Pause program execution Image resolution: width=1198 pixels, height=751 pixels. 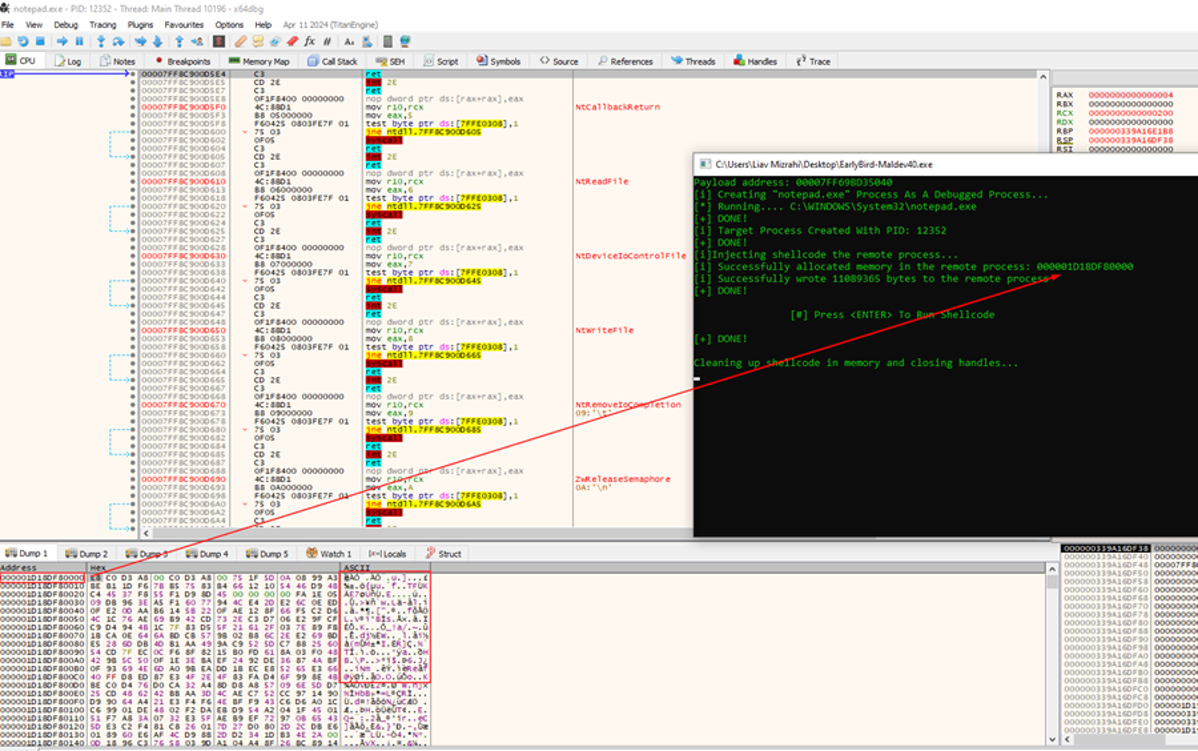click(x=78, y=41)
